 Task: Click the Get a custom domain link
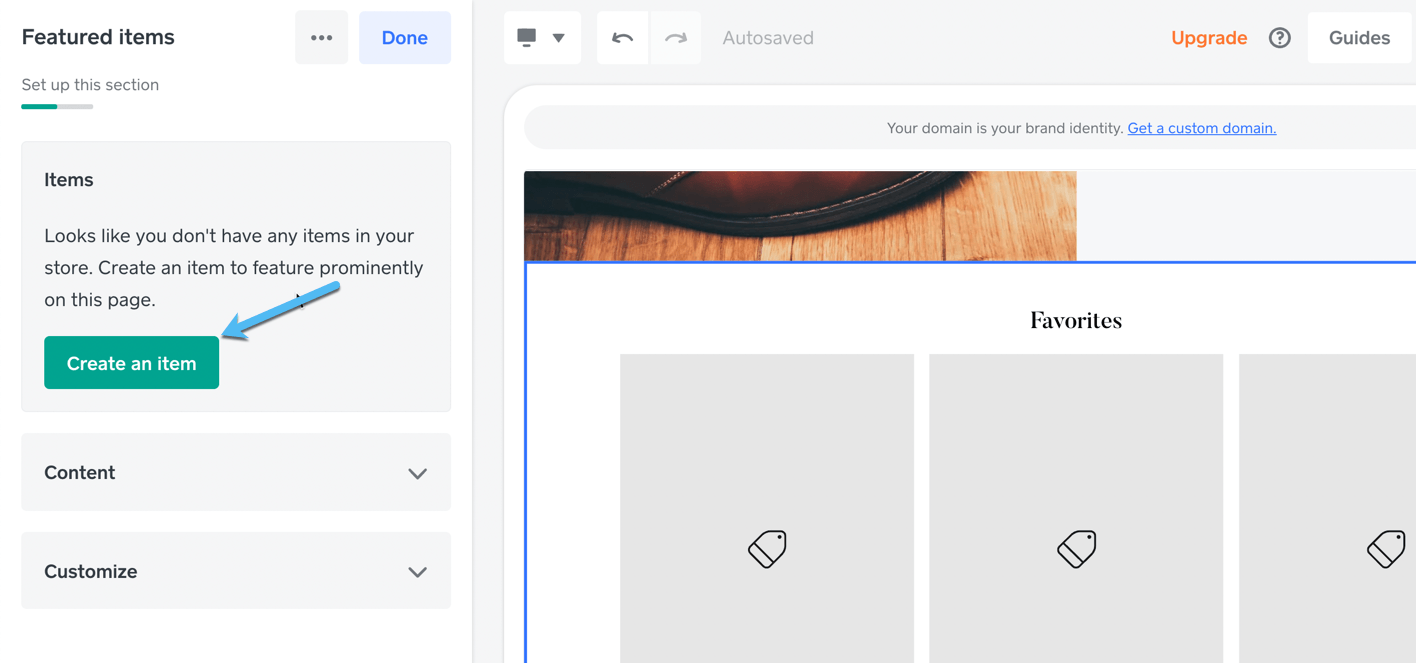[x=1201, y=127]
